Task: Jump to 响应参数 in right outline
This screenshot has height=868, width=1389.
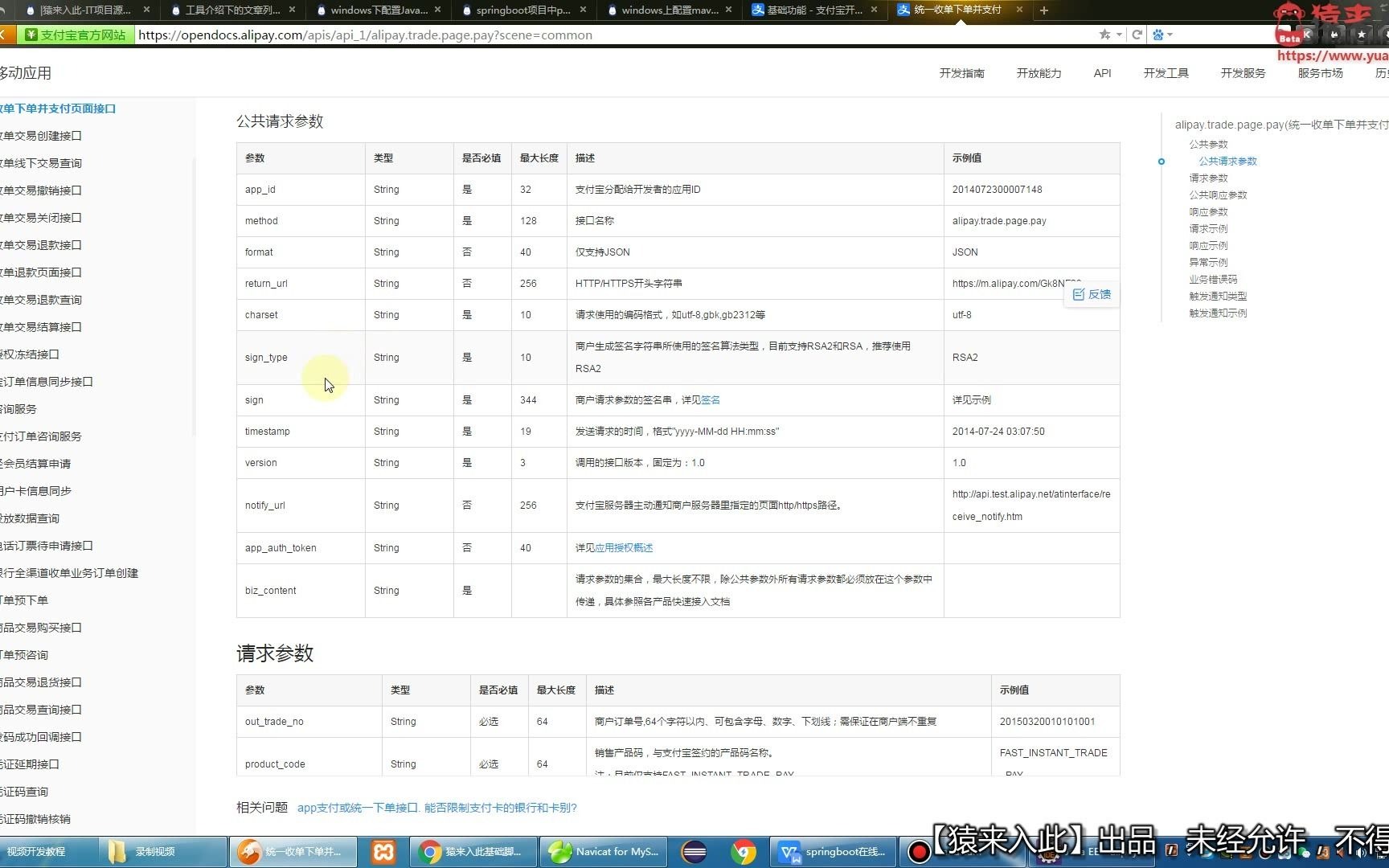Action: tap(1208, 212)
